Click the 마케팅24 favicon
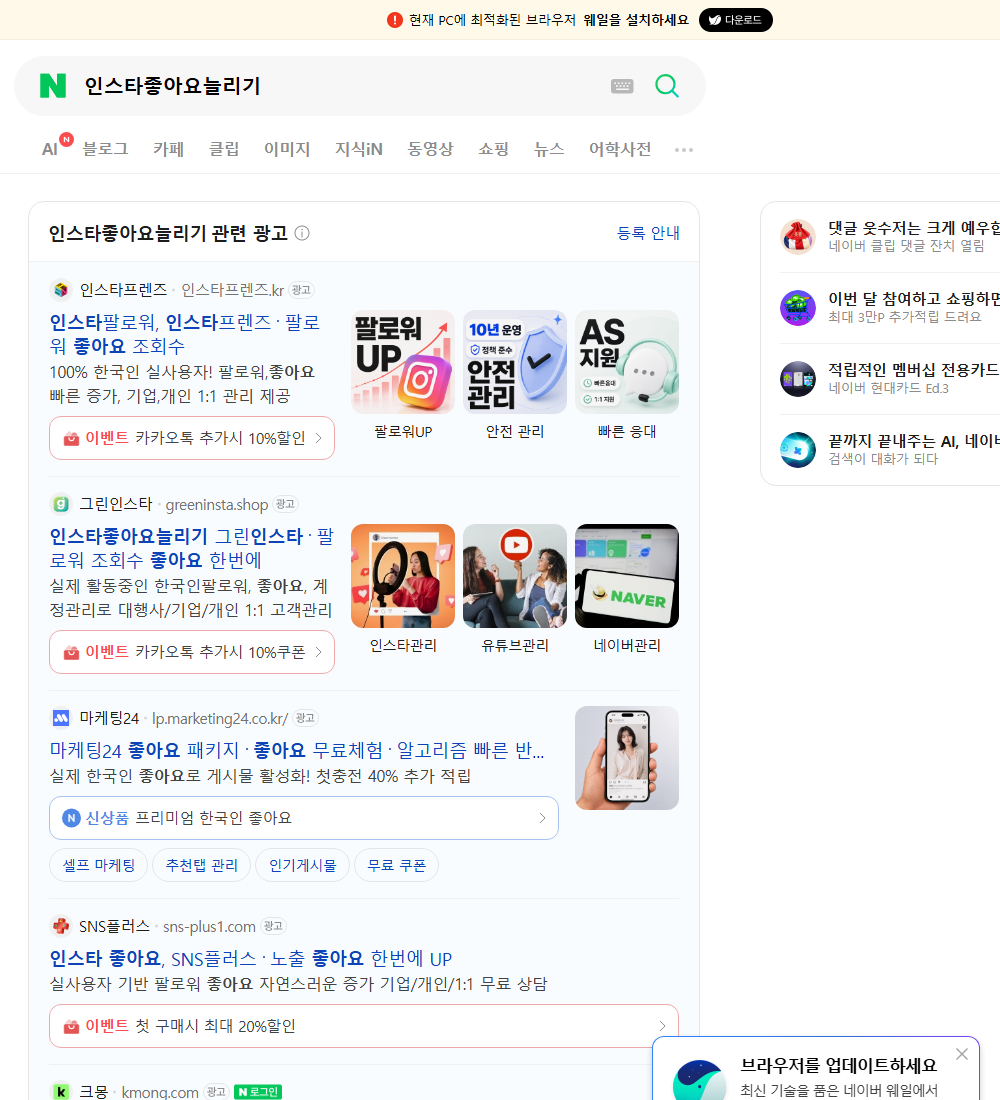 (61, 718)
